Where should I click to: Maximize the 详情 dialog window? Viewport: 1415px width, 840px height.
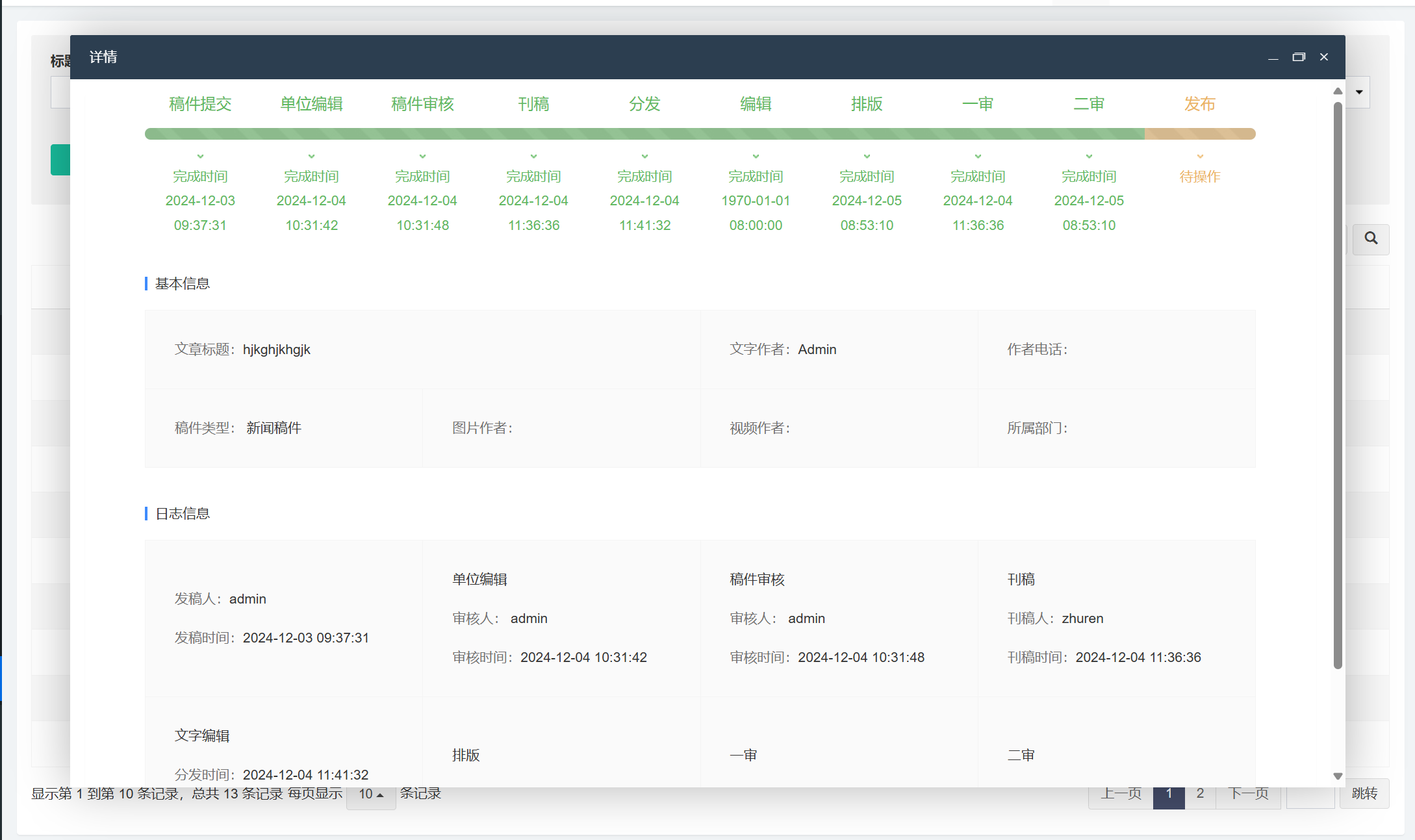coord(1298,57)
